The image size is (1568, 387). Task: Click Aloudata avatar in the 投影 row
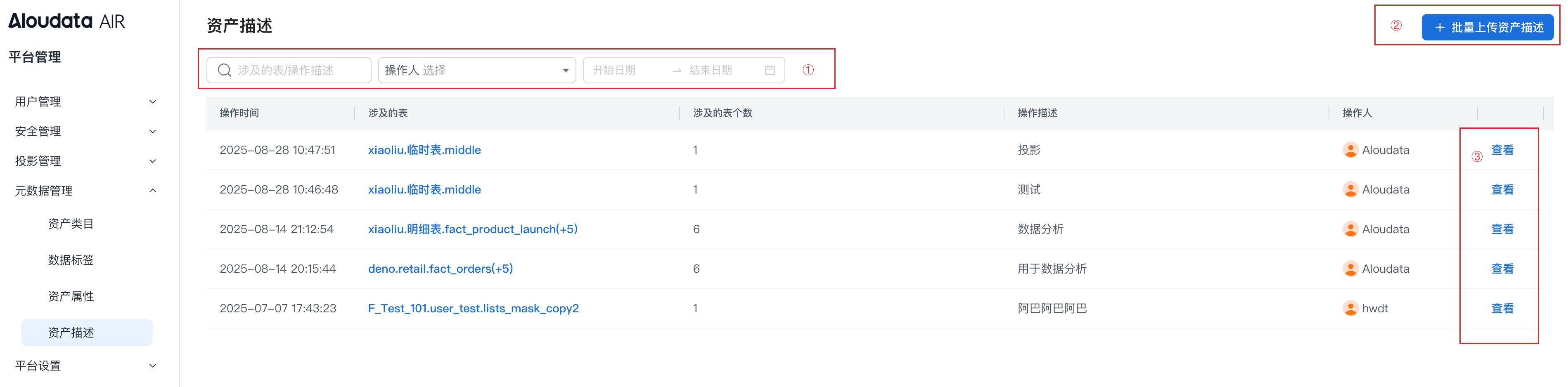1350,150
